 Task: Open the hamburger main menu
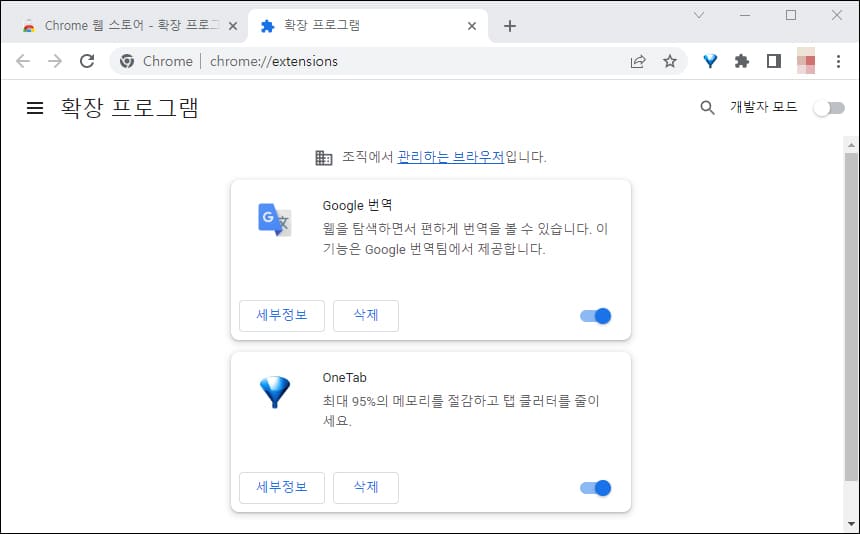coord(35,108)
